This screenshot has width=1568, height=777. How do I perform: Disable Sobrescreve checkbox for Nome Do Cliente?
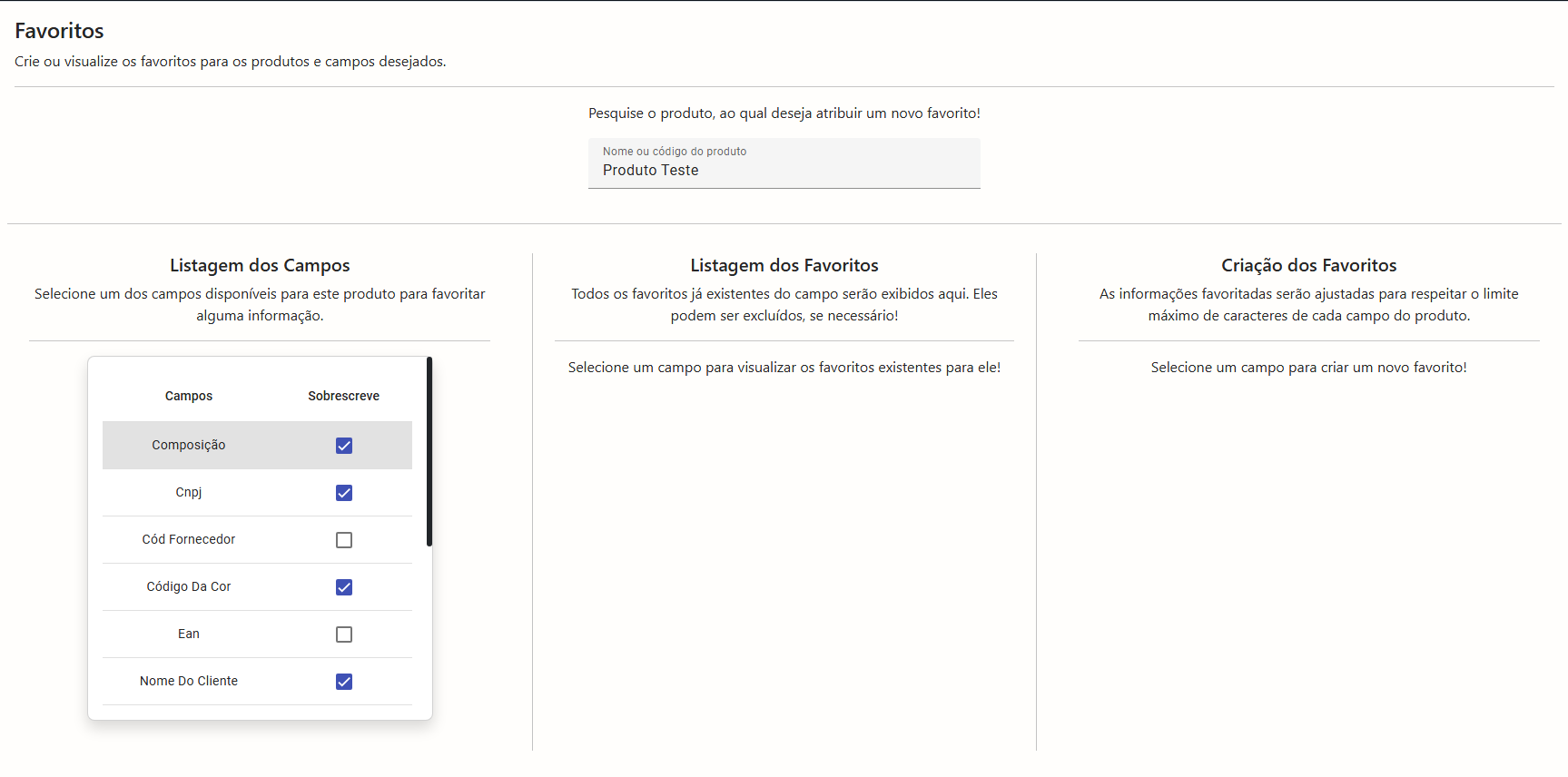tap(344, 682)
